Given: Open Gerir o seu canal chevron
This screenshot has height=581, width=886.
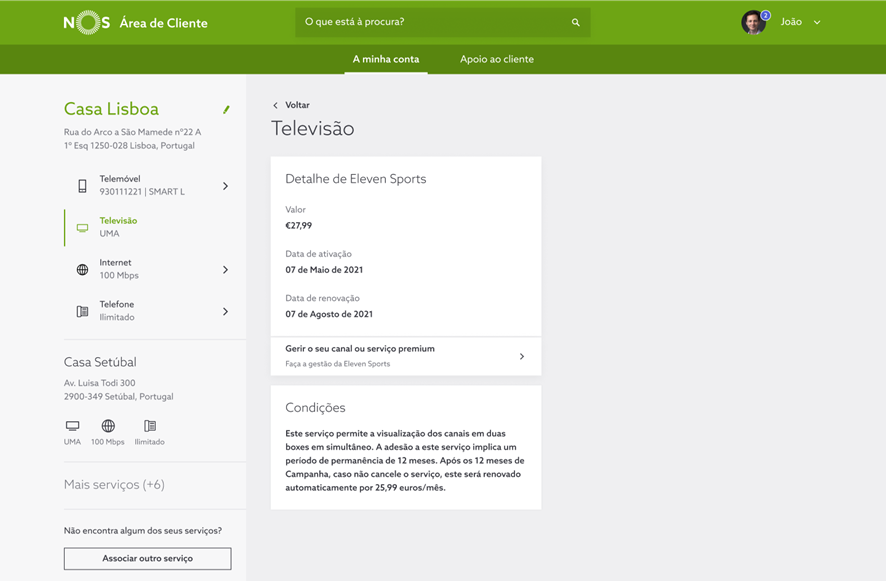Looking at the screenshot, I should (522, 356).
